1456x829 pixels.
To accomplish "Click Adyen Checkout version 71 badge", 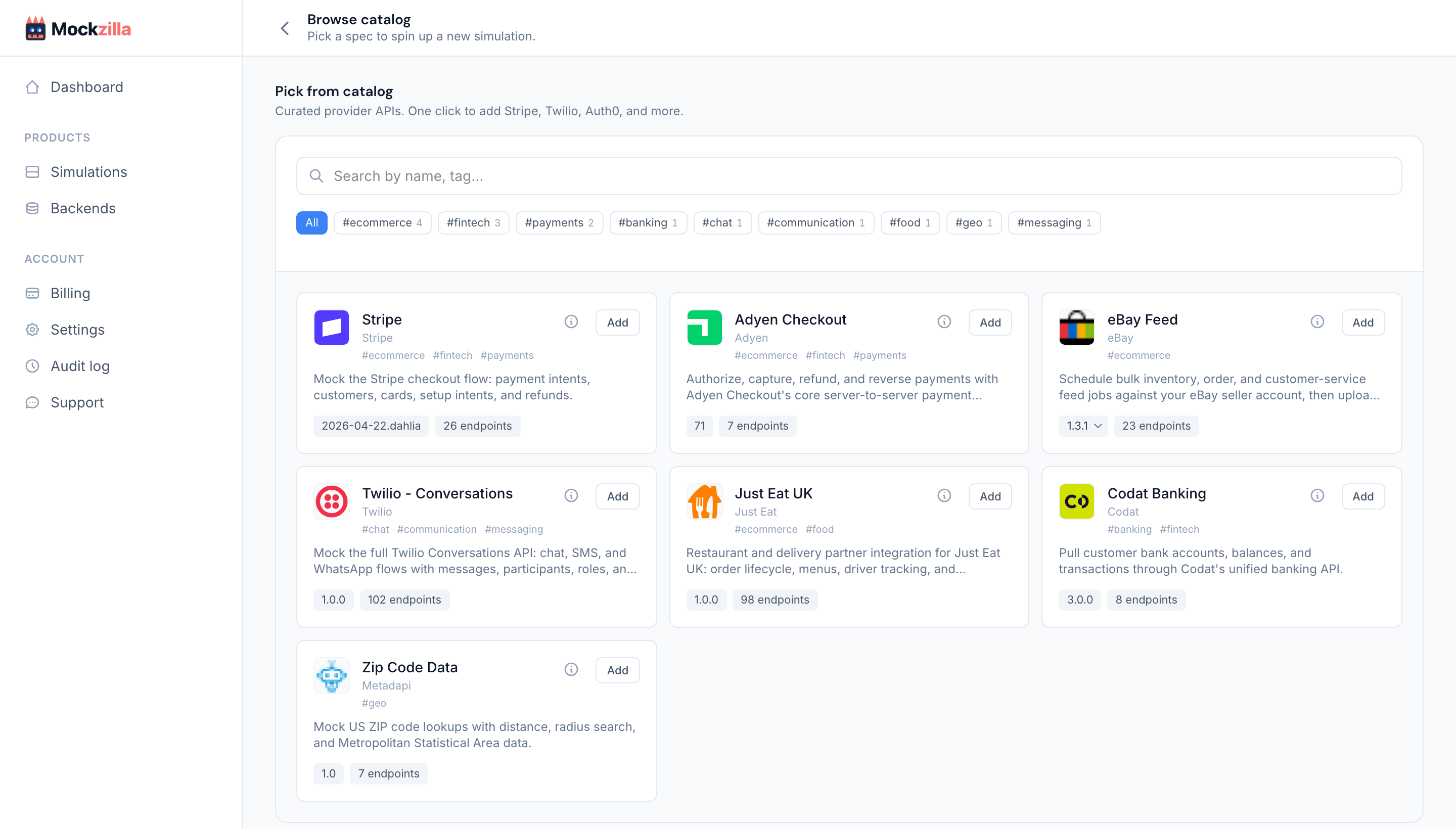I will [699, 426].
